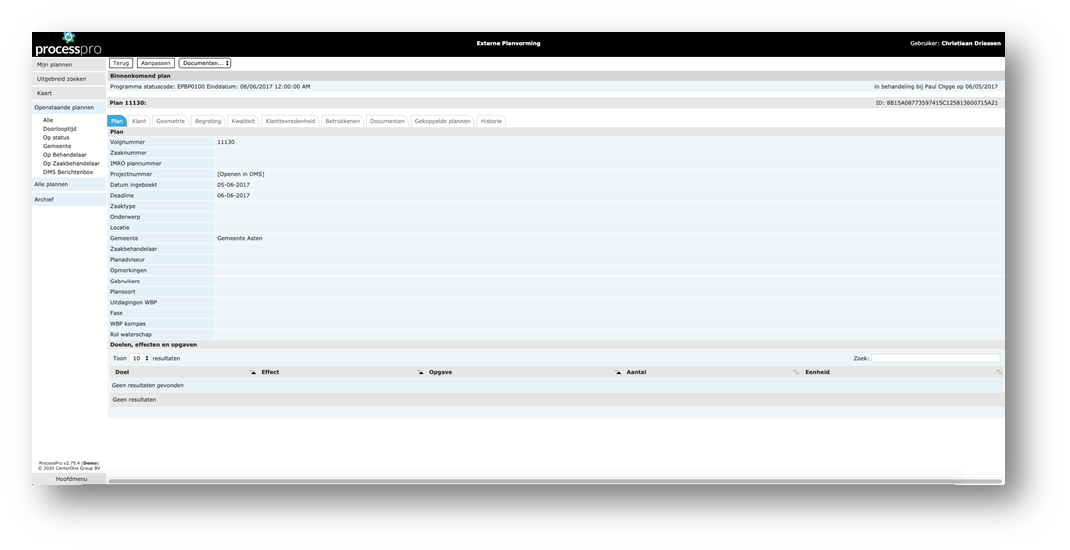Follow the [Openen in DMS] link
This screenshot has width=1070, height=550.
tap(241, 174)
